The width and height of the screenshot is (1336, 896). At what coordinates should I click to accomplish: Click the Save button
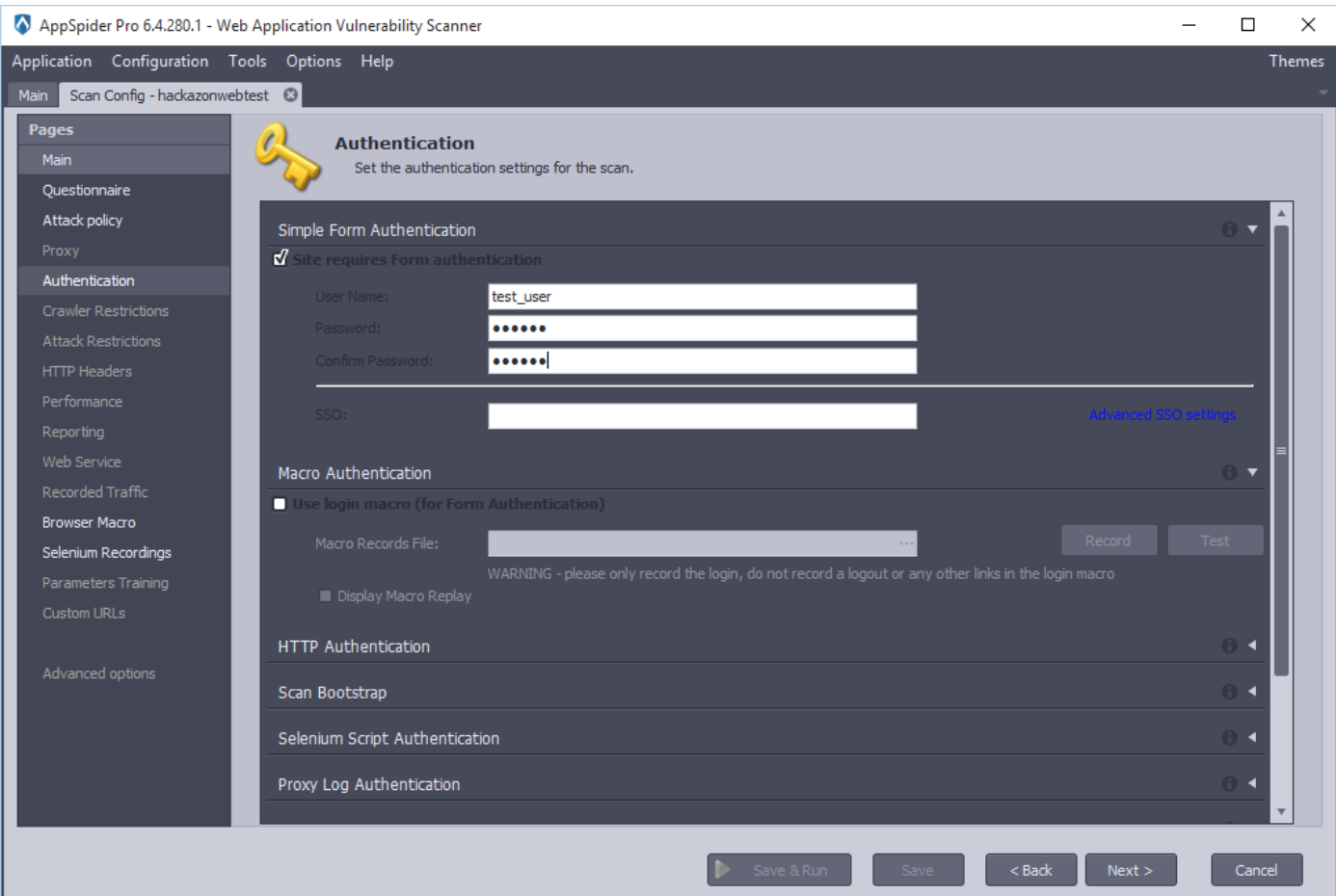point(918,870)
